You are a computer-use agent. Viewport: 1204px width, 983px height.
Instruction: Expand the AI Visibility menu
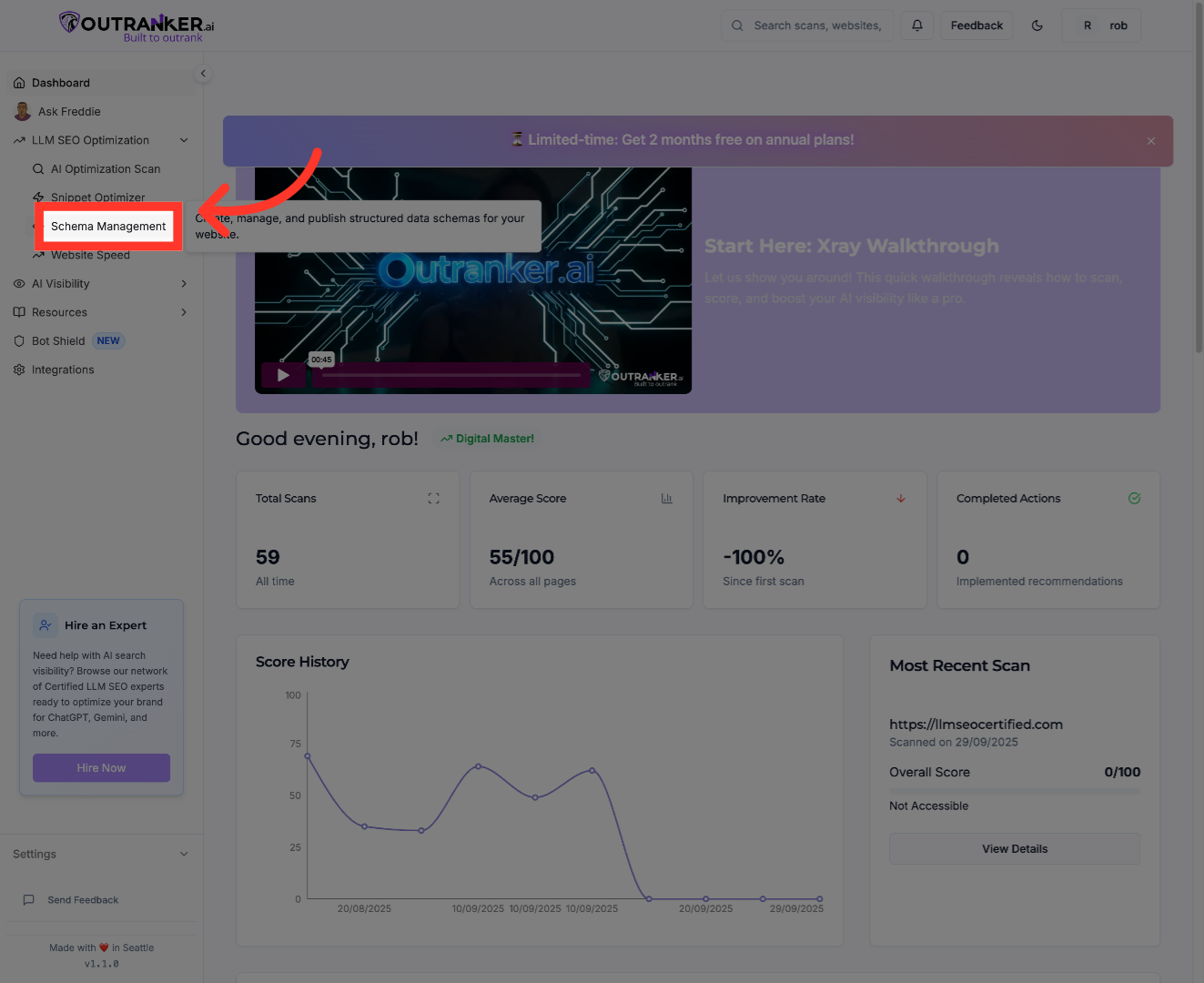click(184, 284)
